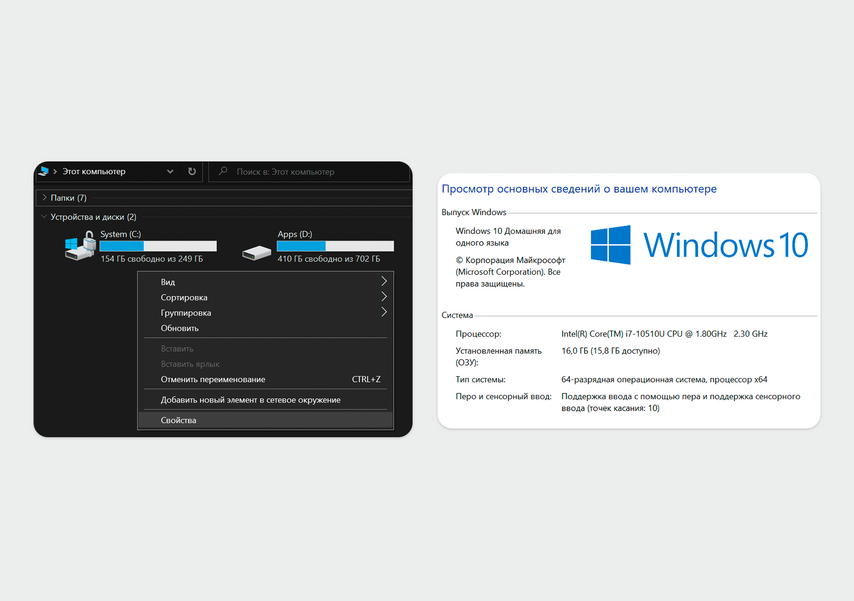Screen dimensions: 854x601
Task: Click the Выпуск Windows section heading
Action: click(x=474, y=212)
